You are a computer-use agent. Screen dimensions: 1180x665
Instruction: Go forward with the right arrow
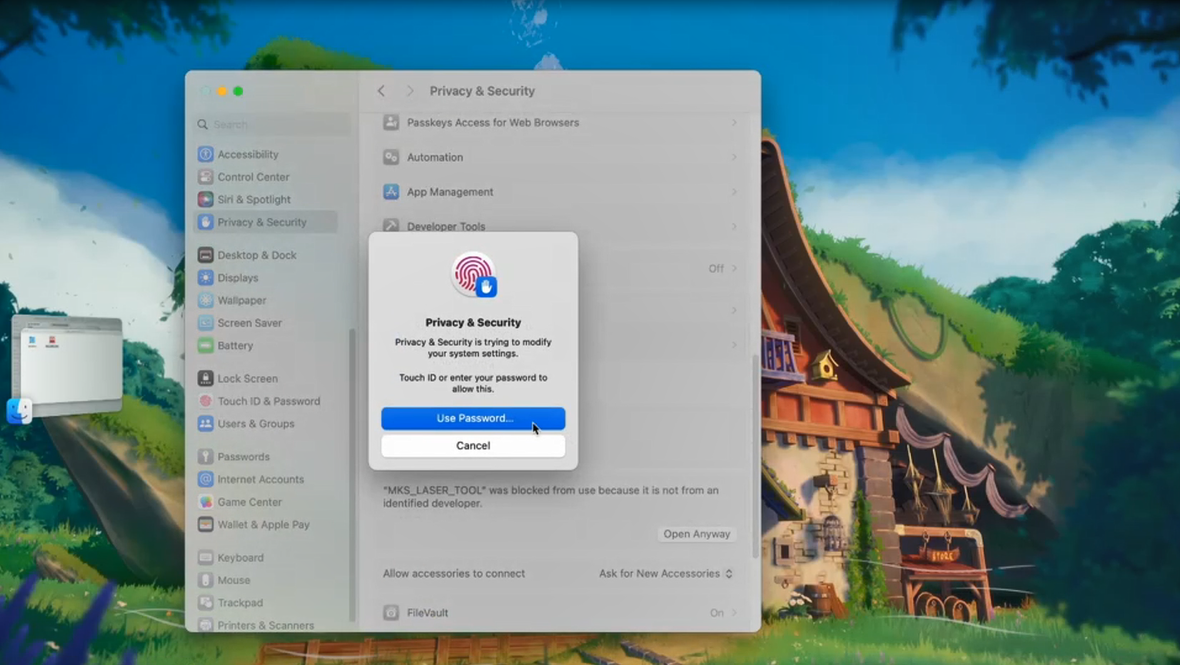pos(409,91)
